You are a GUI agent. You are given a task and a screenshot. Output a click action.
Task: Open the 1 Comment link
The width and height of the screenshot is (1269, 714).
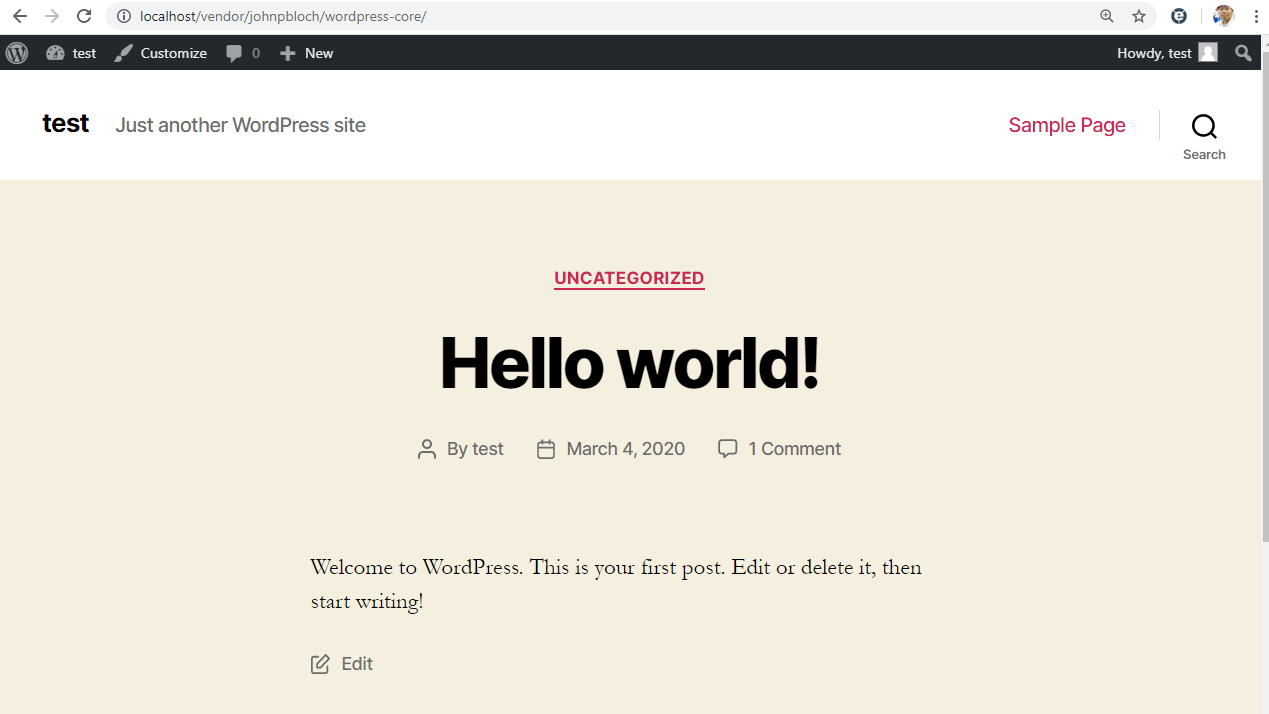tap(794, 449)
